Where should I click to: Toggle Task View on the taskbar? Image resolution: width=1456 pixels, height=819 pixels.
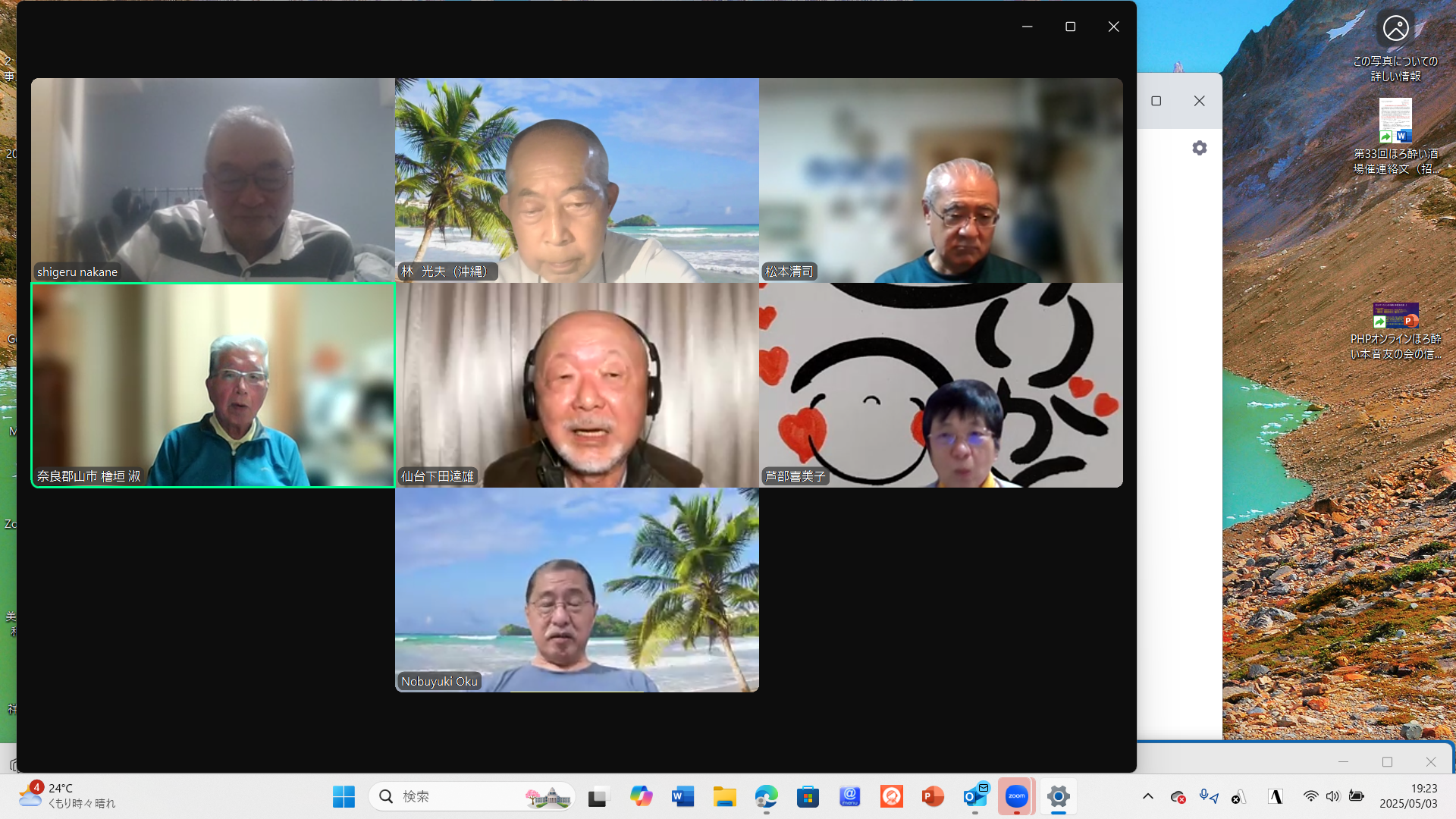tap(599, 796)
